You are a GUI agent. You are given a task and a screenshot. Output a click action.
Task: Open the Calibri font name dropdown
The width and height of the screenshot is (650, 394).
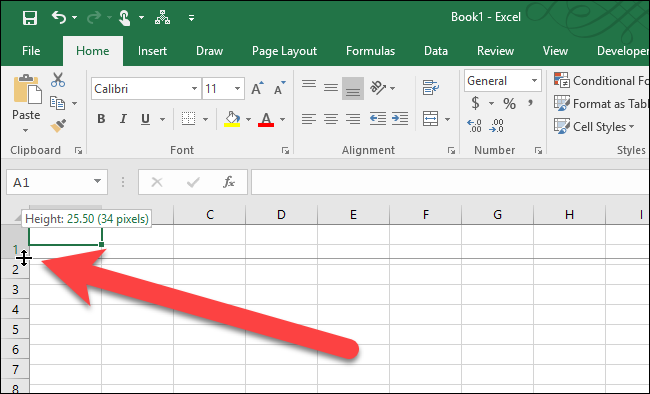tap(194, 88)
